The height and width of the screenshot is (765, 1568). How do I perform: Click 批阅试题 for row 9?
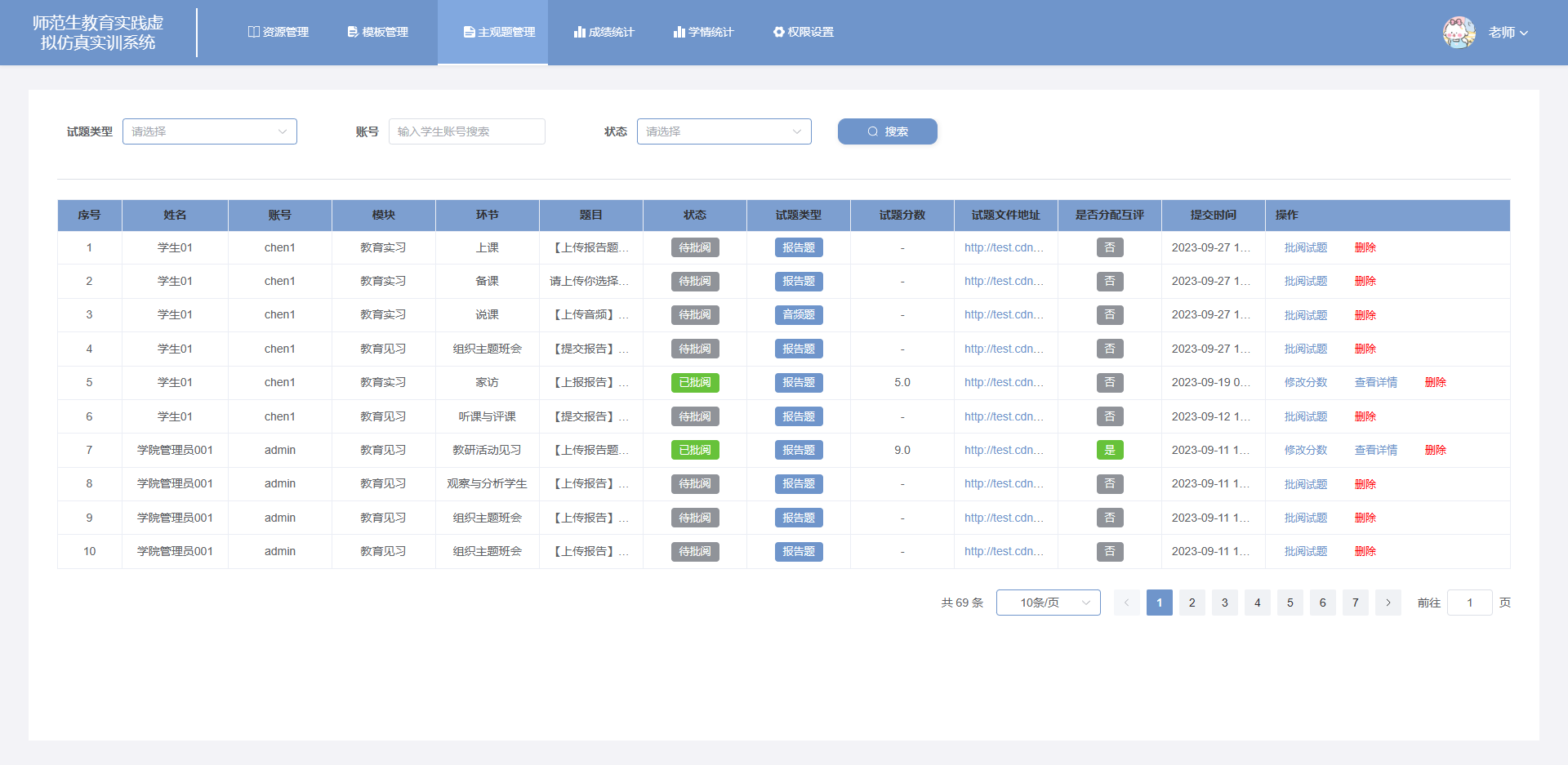click(x=1306, y=518)
